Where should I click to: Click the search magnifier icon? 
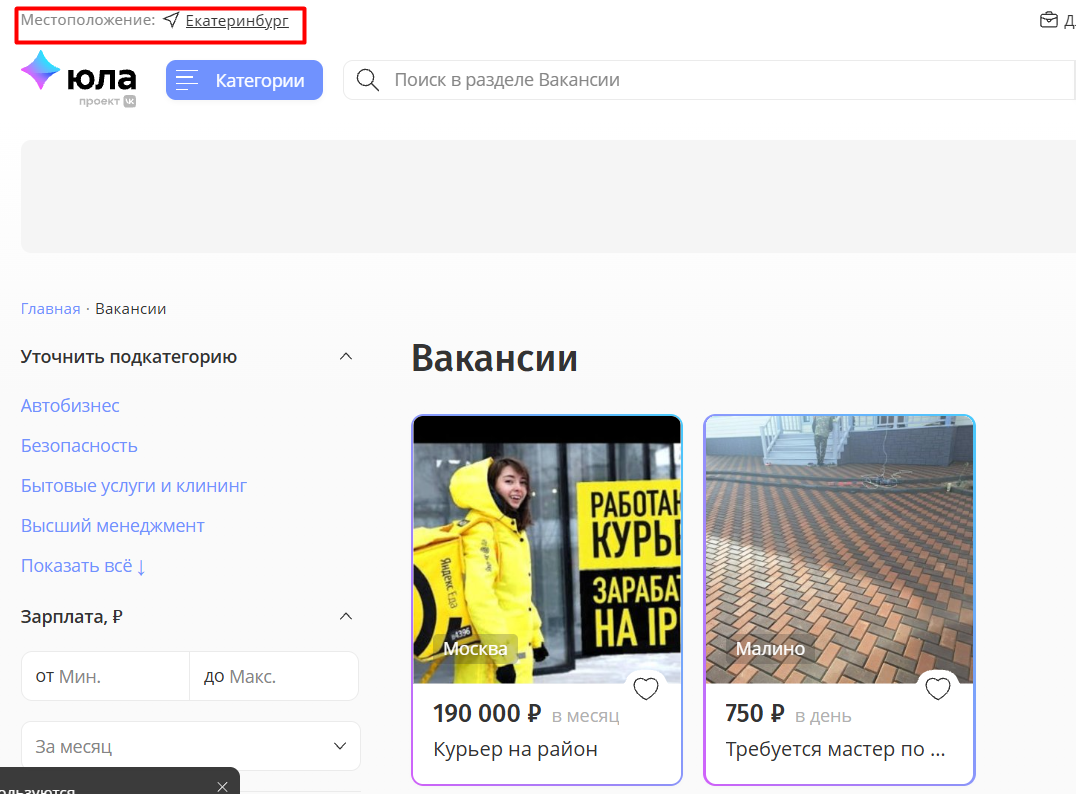pos(368,81)
